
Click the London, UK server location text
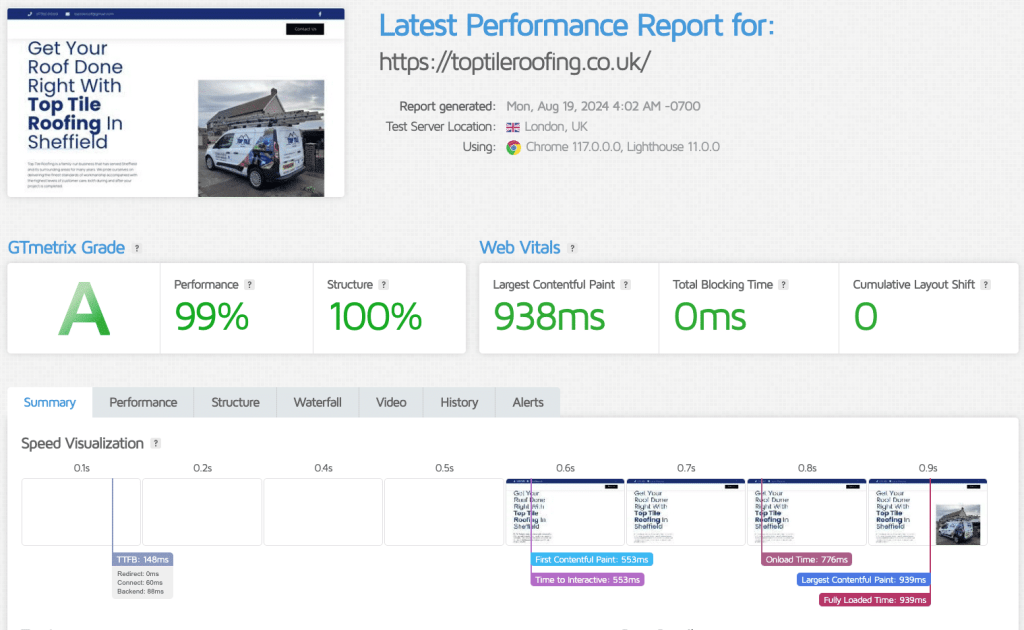[556, 127]
